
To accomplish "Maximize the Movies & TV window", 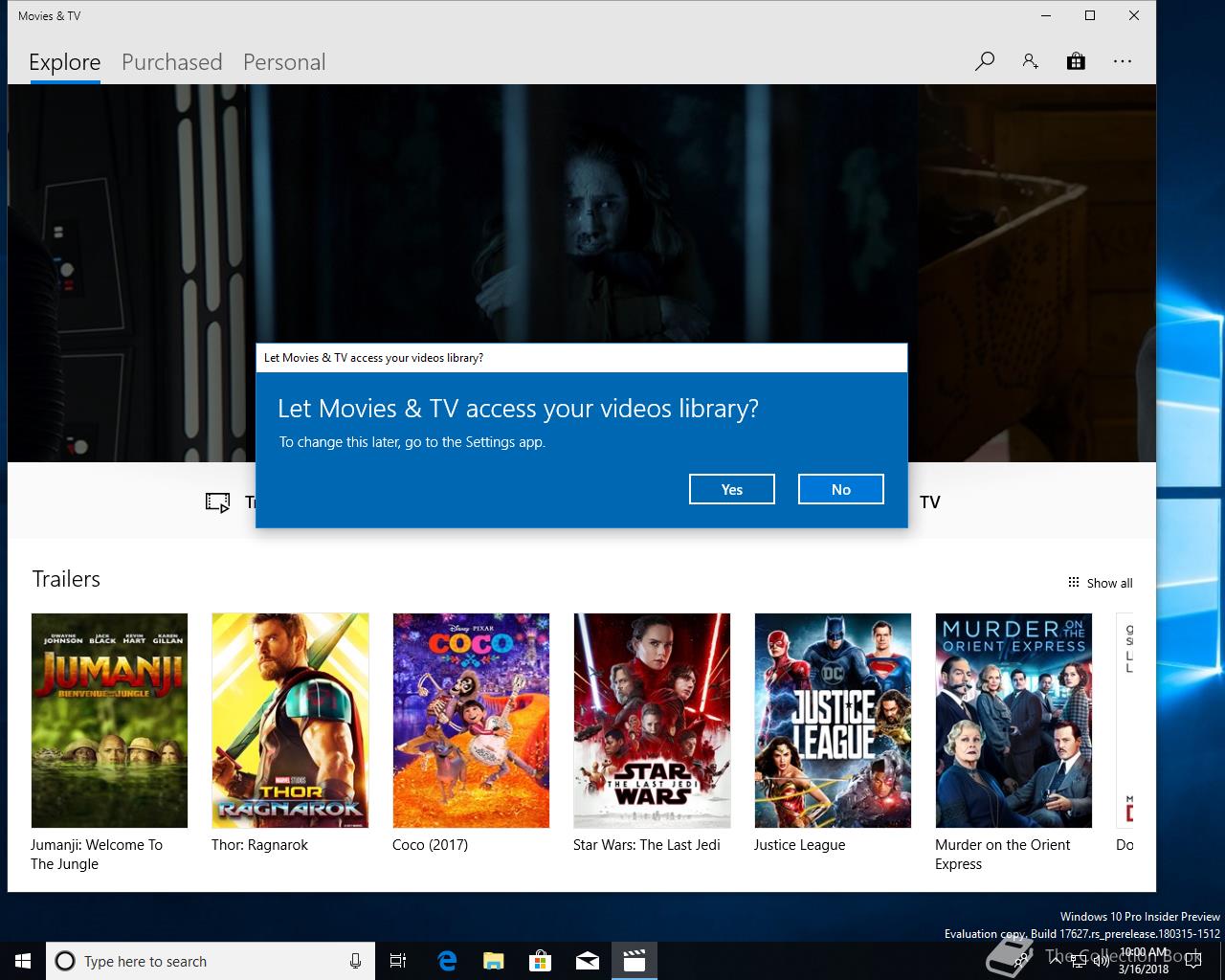I will coord(1090,15).
